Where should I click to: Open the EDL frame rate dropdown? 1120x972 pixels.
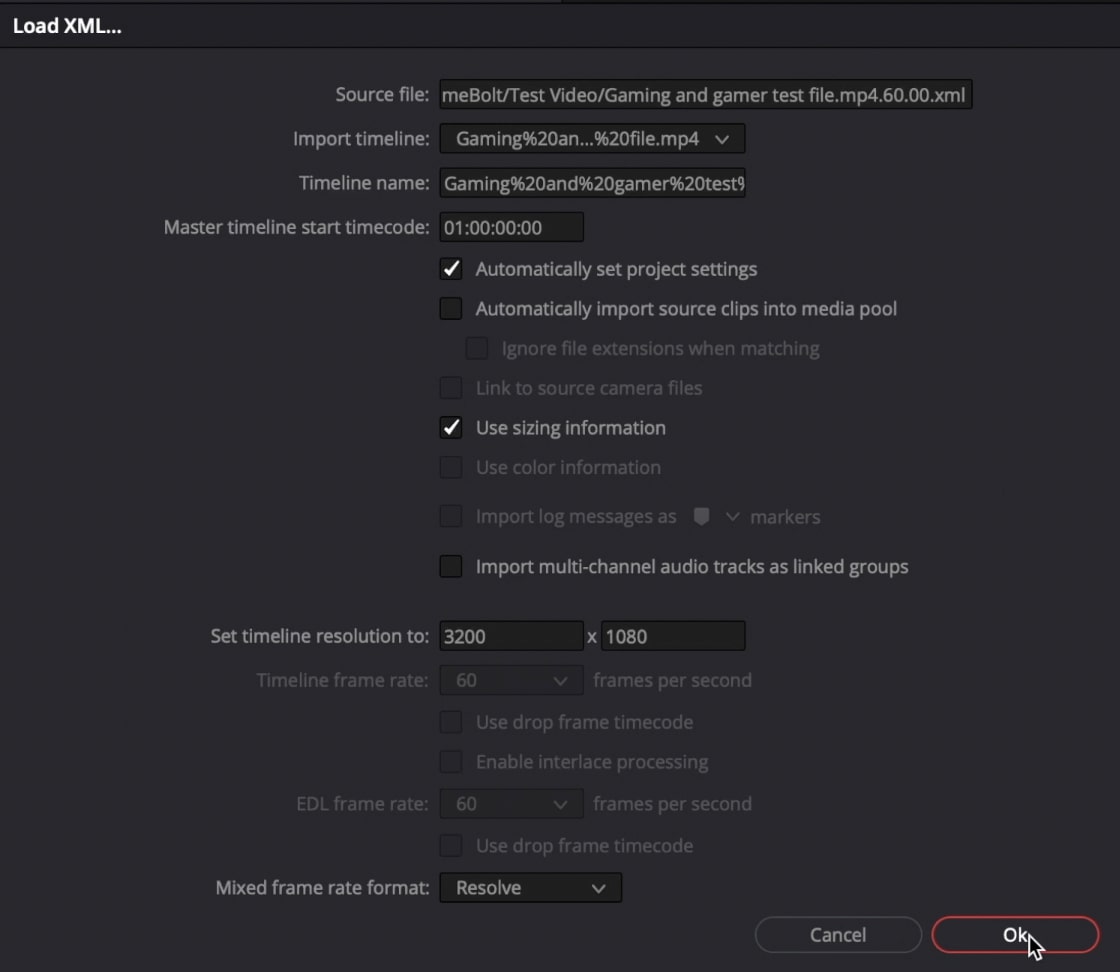point(511,804)
